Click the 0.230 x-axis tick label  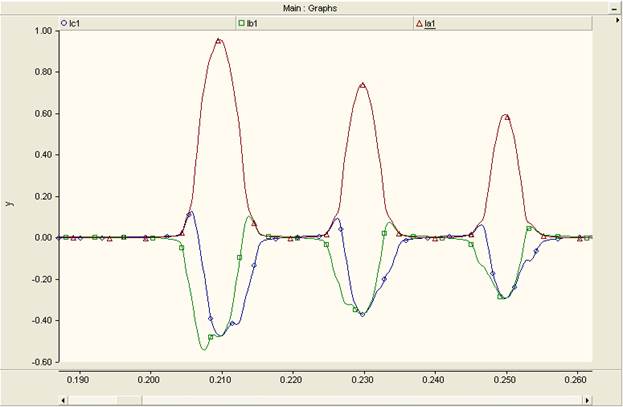point(362,380)
